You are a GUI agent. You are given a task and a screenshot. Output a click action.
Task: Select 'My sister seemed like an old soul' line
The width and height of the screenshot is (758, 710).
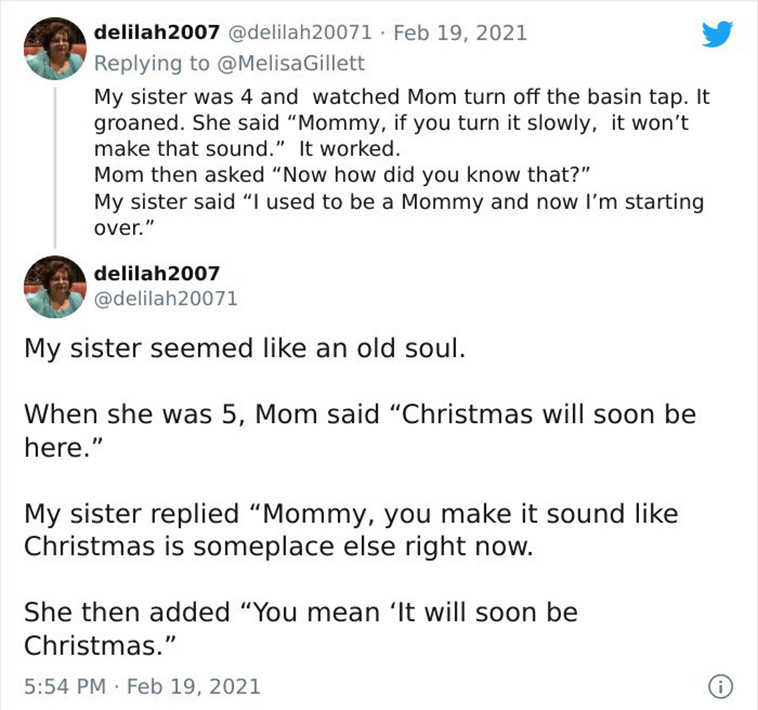[x=245, y=348]
